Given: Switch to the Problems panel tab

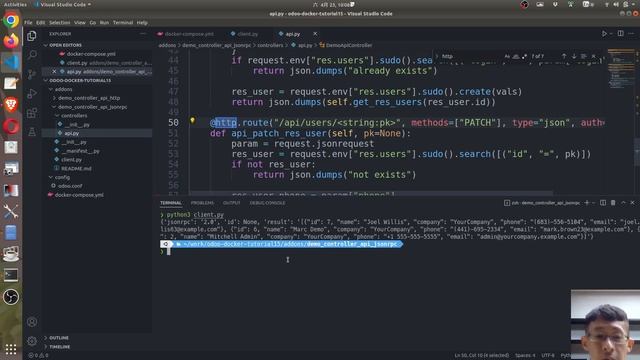Looking at the screenshot, I should pyautogui.click(x=202, y=203).
